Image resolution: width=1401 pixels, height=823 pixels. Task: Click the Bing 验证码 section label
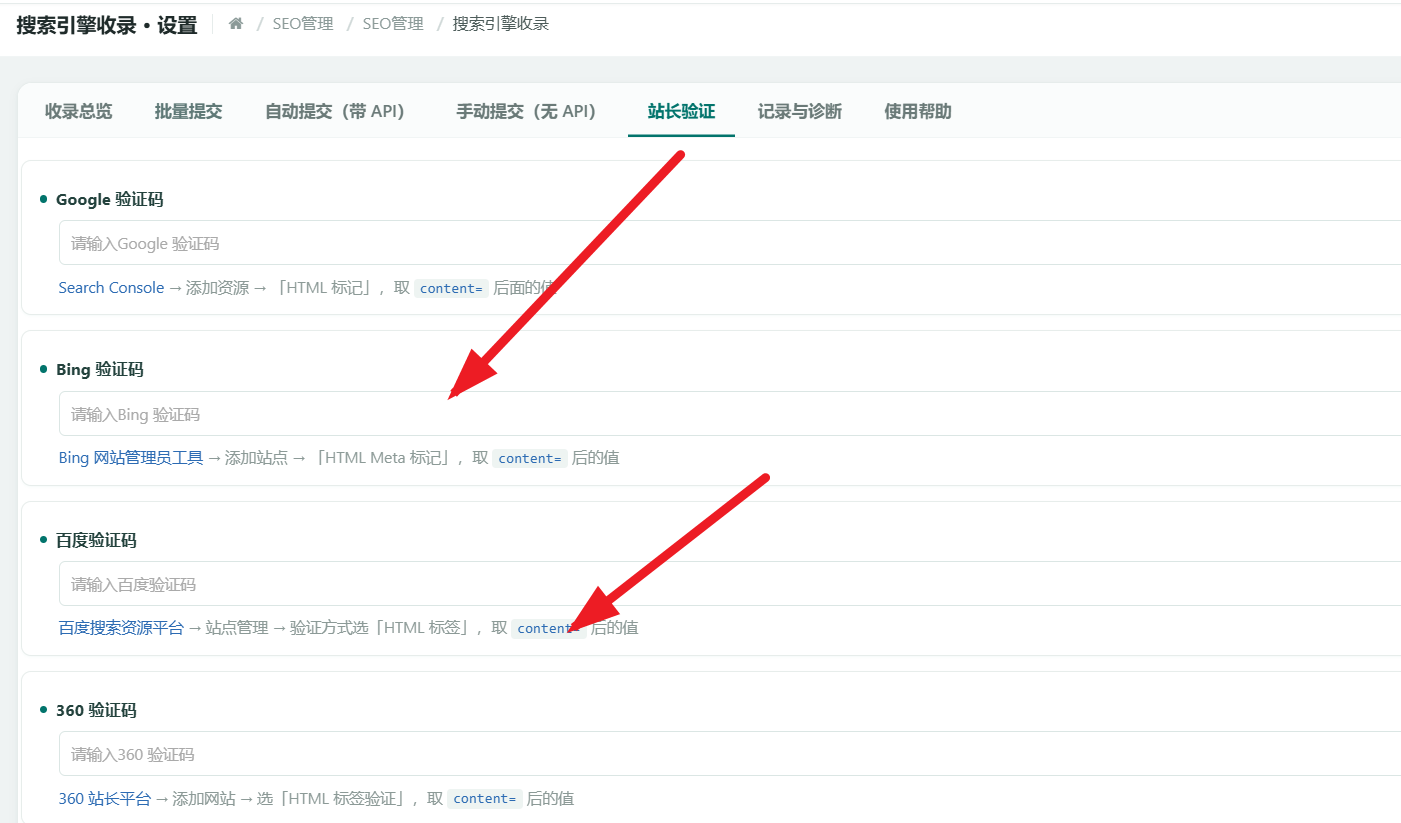tap(99, 370)
